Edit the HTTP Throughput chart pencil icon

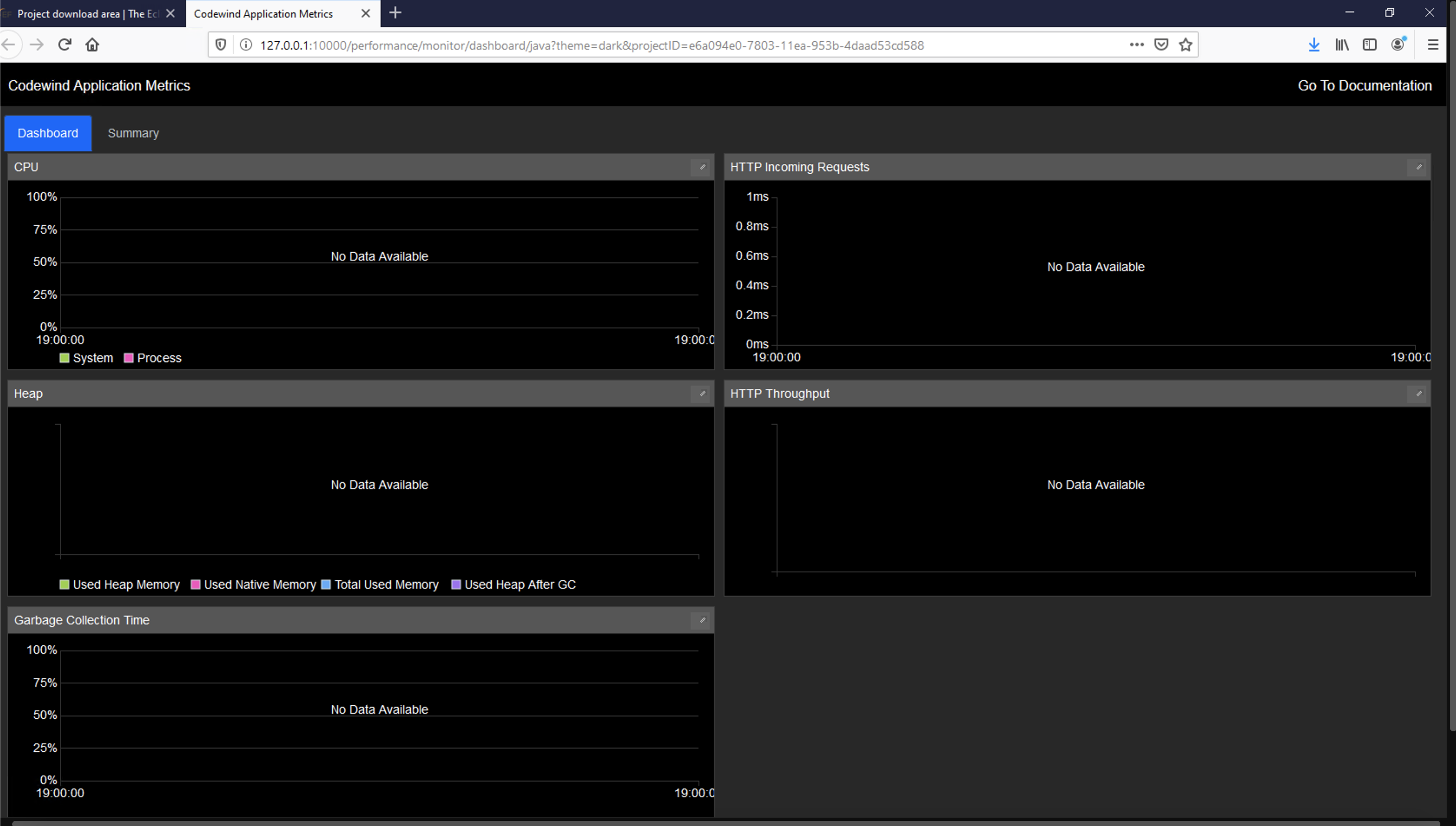pyautogui.click(x=1419, y=394)
